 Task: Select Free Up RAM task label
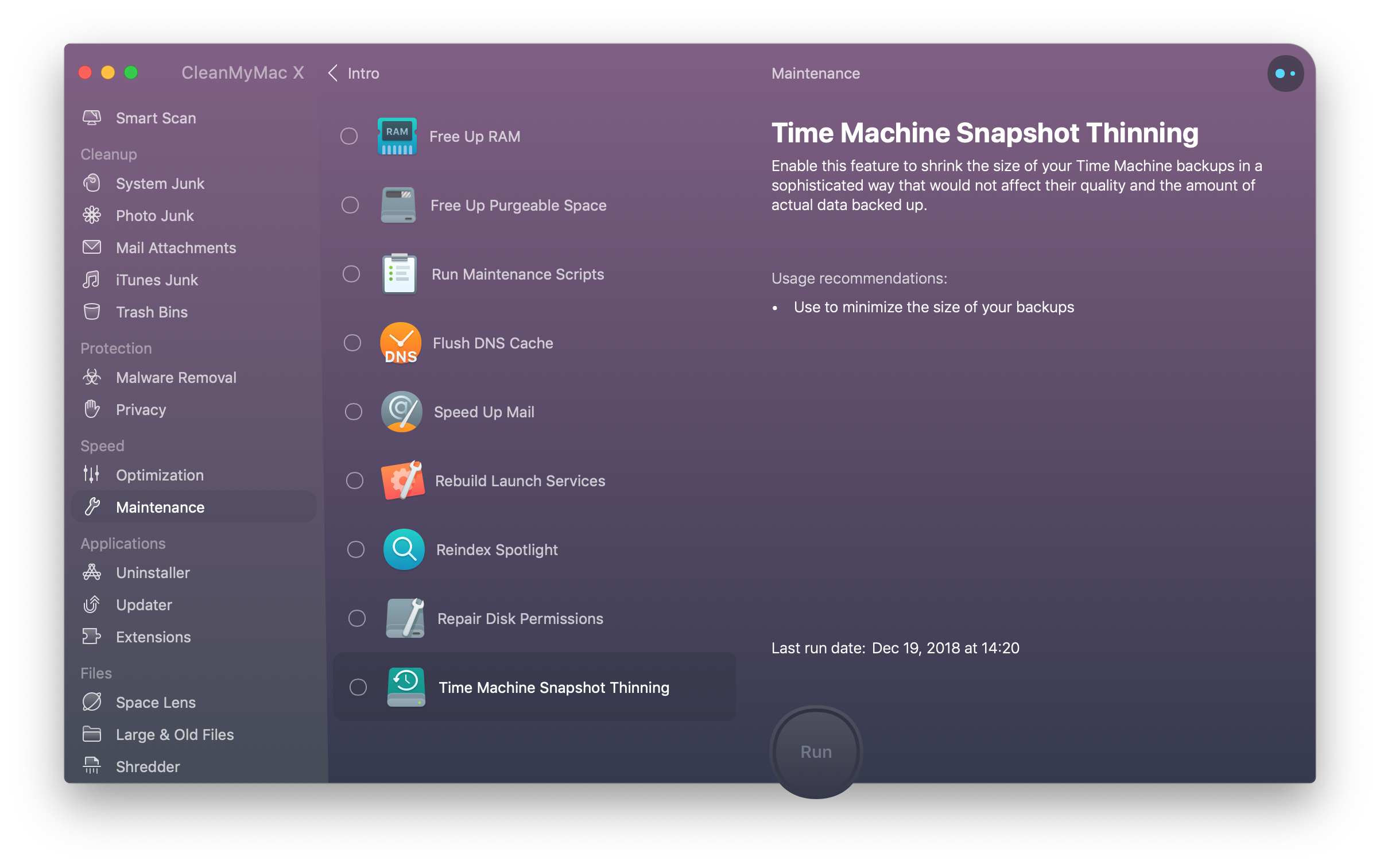click(x=475, y=137)
